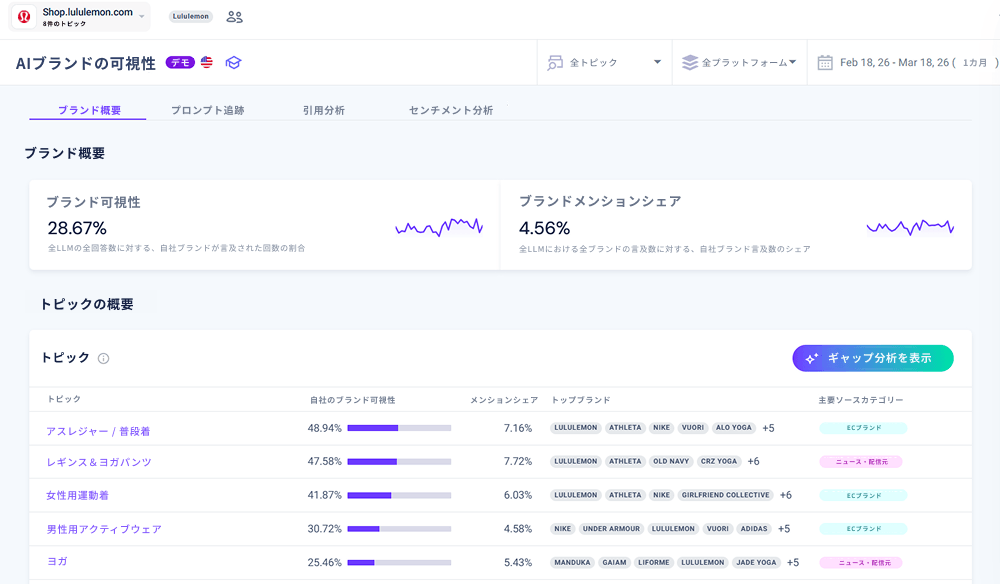This screenshot has width=1000, height=584.
Task: Click the Lululemon tag badge
Action: click(191, 17)
